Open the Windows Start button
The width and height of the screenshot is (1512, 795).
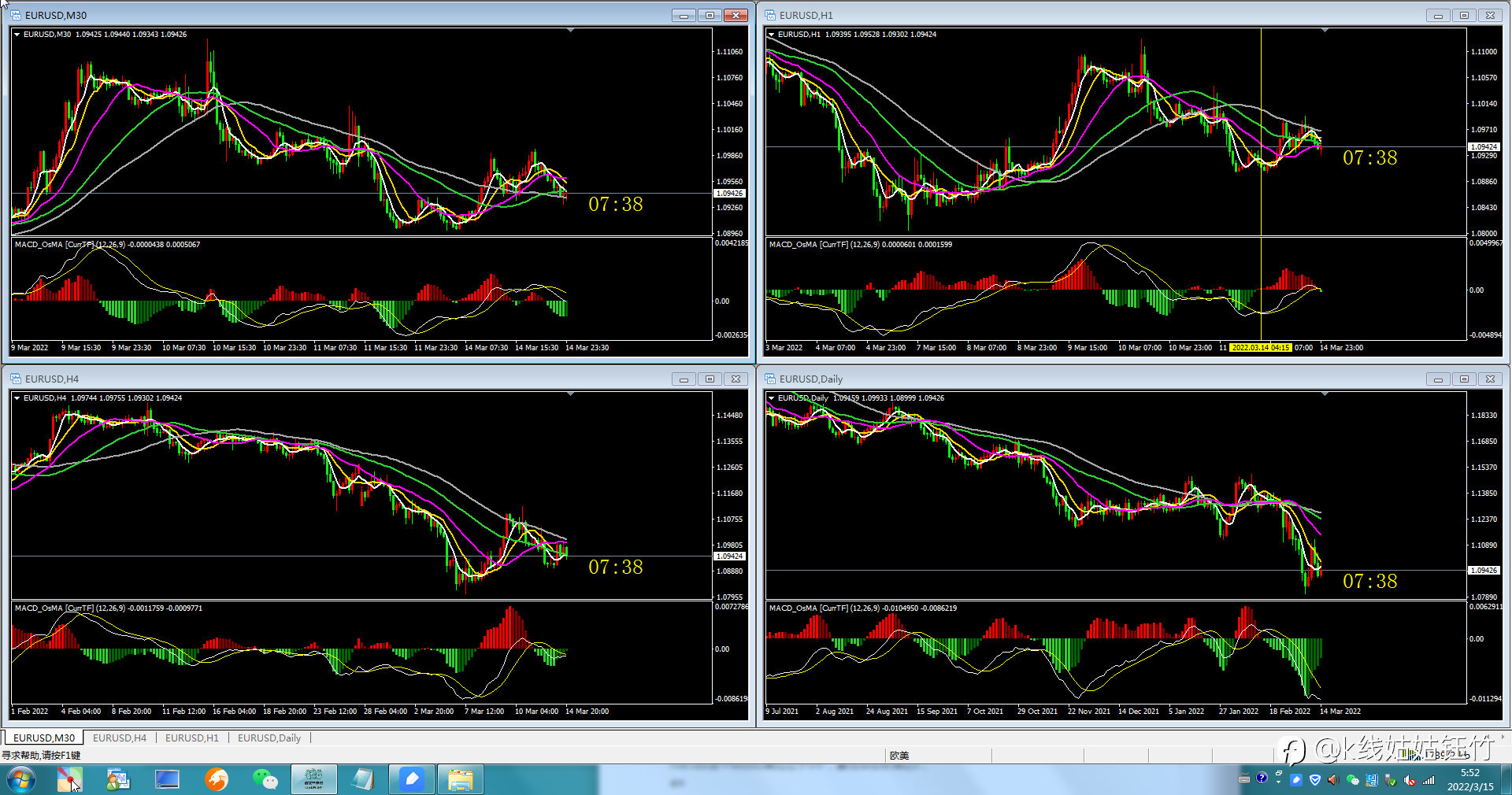[21, 779]
